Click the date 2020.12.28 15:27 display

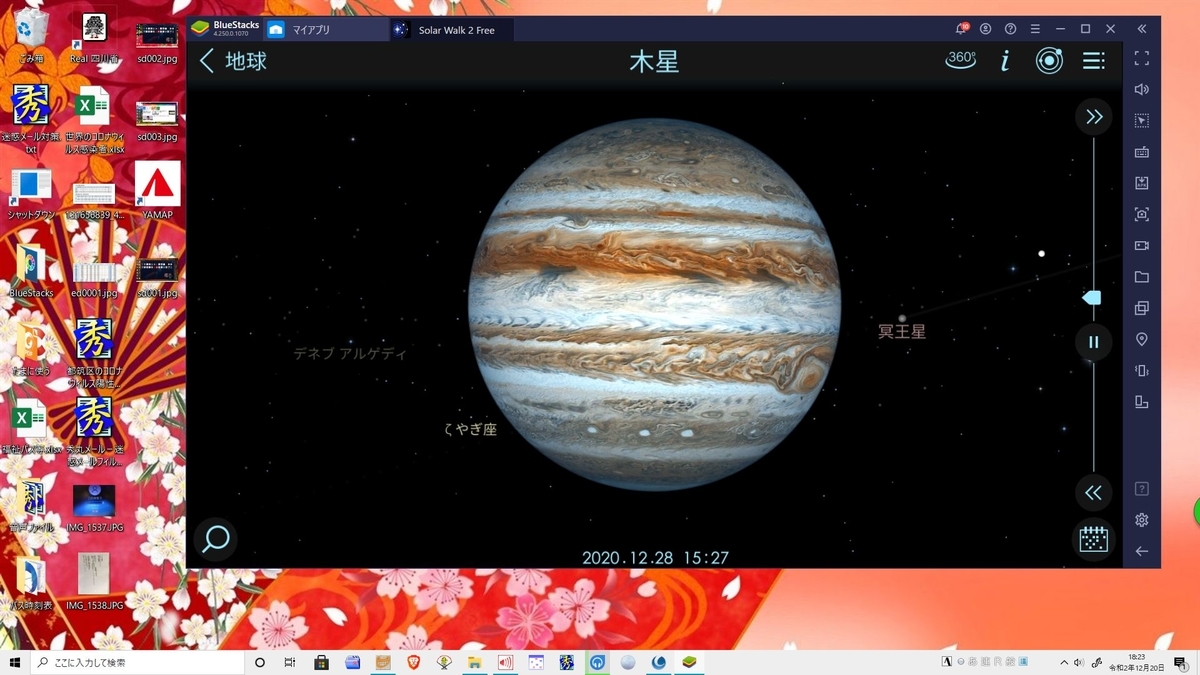(x=655, y=558)
